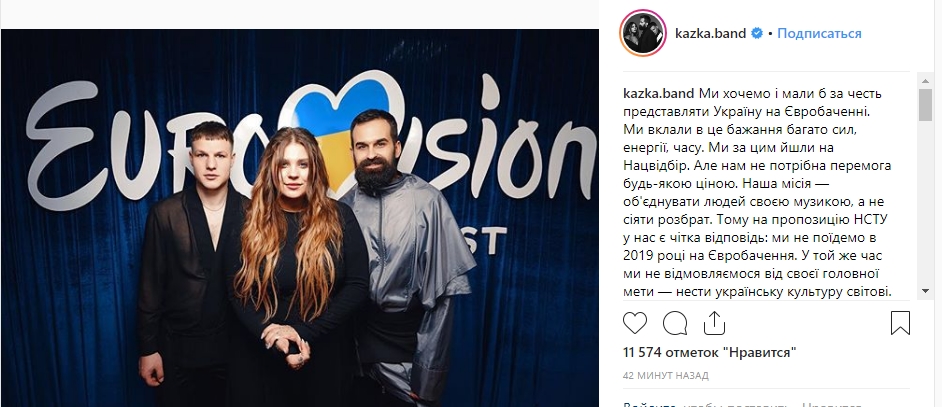Click the empty scrollbar track below the thumb
The width and height of the screenshot is (942, 407).
coord(925,203)
